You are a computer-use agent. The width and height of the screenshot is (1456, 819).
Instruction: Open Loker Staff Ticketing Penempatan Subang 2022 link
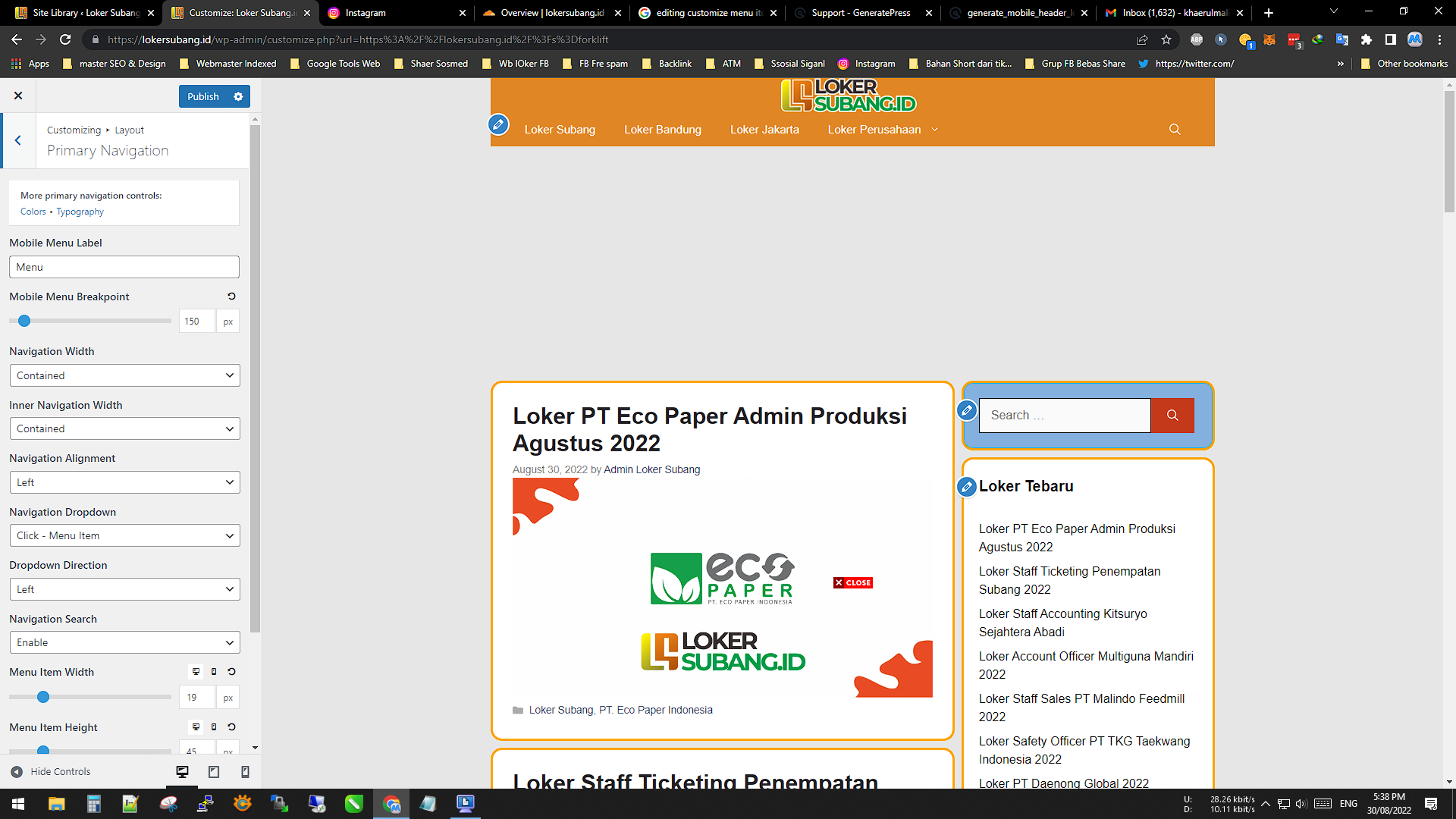coord(1069,580)
